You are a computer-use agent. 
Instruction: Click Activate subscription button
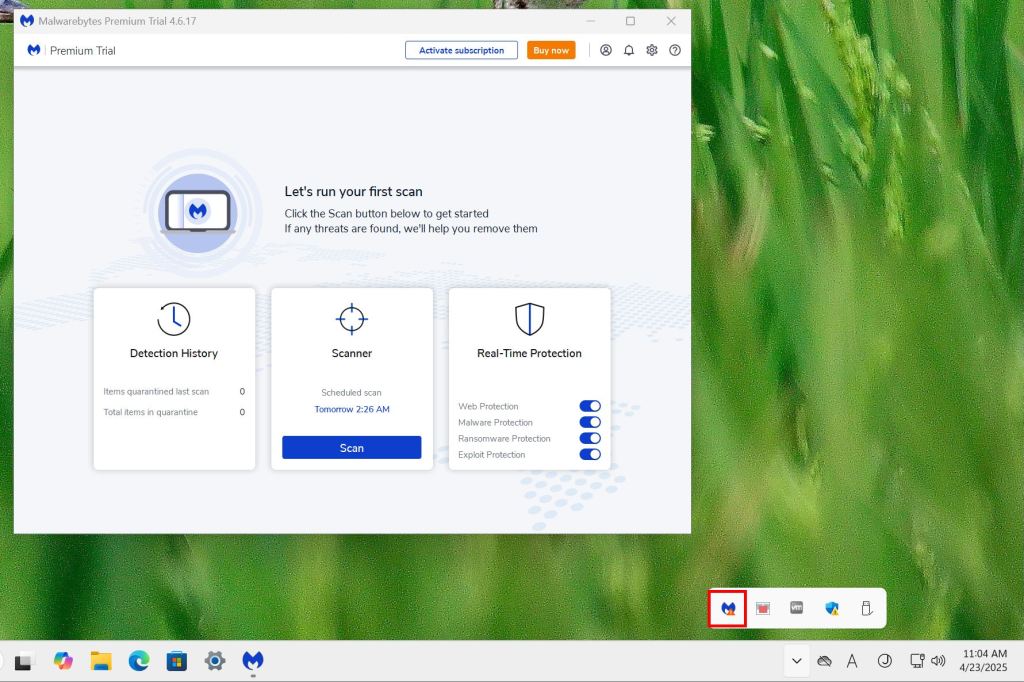(461, 50)
